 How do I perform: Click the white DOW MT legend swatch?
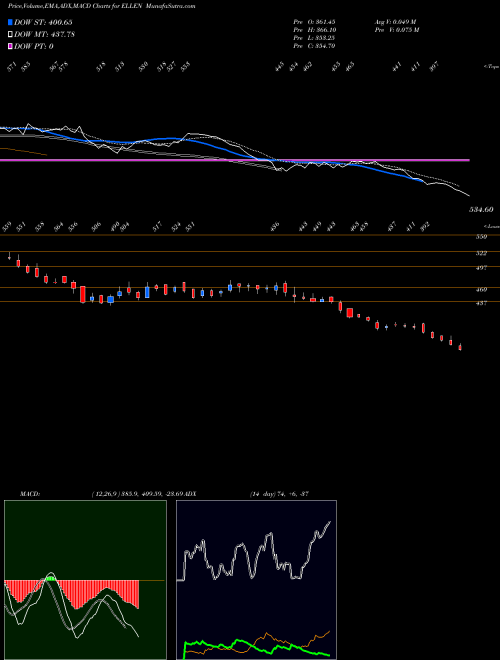click(10, 35)
